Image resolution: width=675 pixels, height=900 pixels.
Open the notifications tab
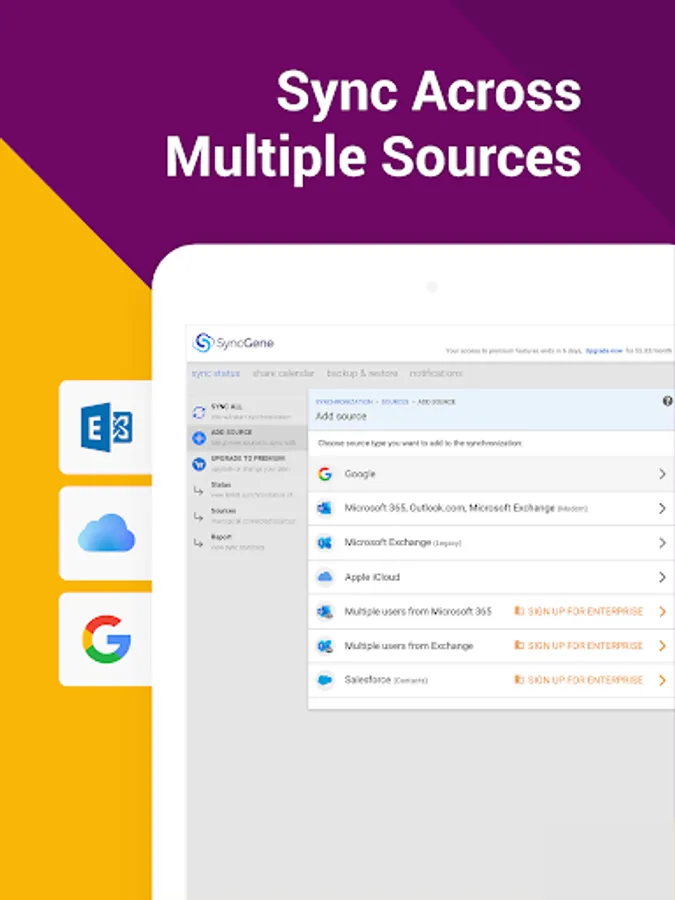pos(436,374)
